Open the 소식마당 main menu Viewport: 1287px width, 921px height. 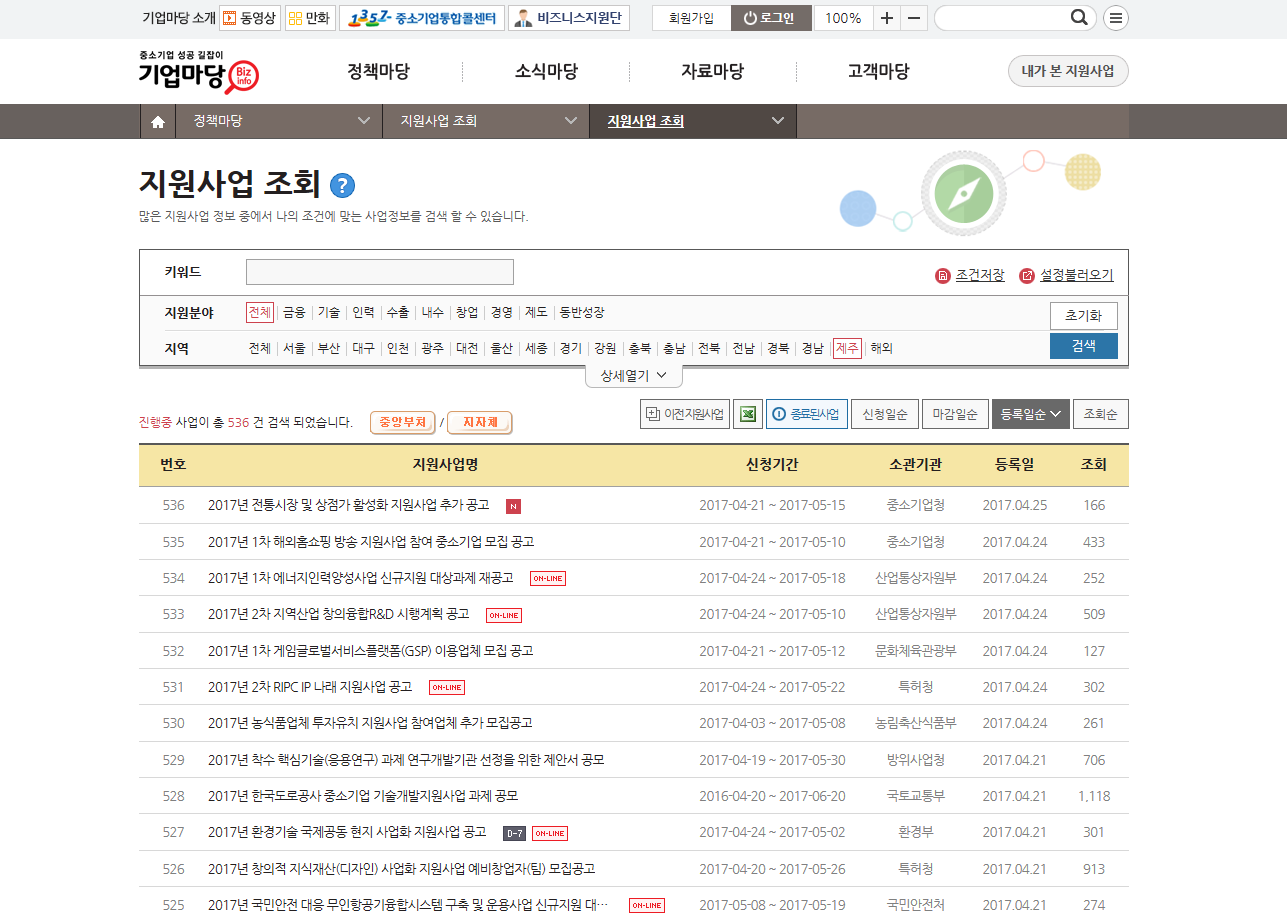coord(546,71)
